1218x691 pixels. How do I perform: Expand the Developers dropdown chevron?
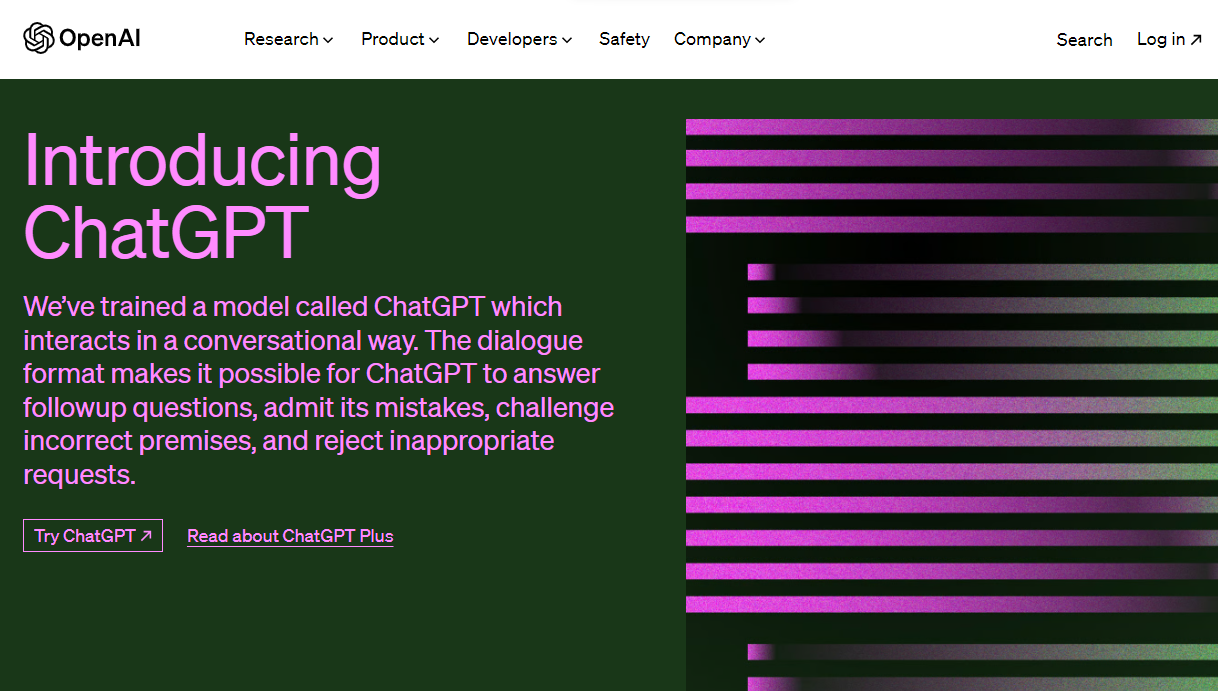[567, 40]
